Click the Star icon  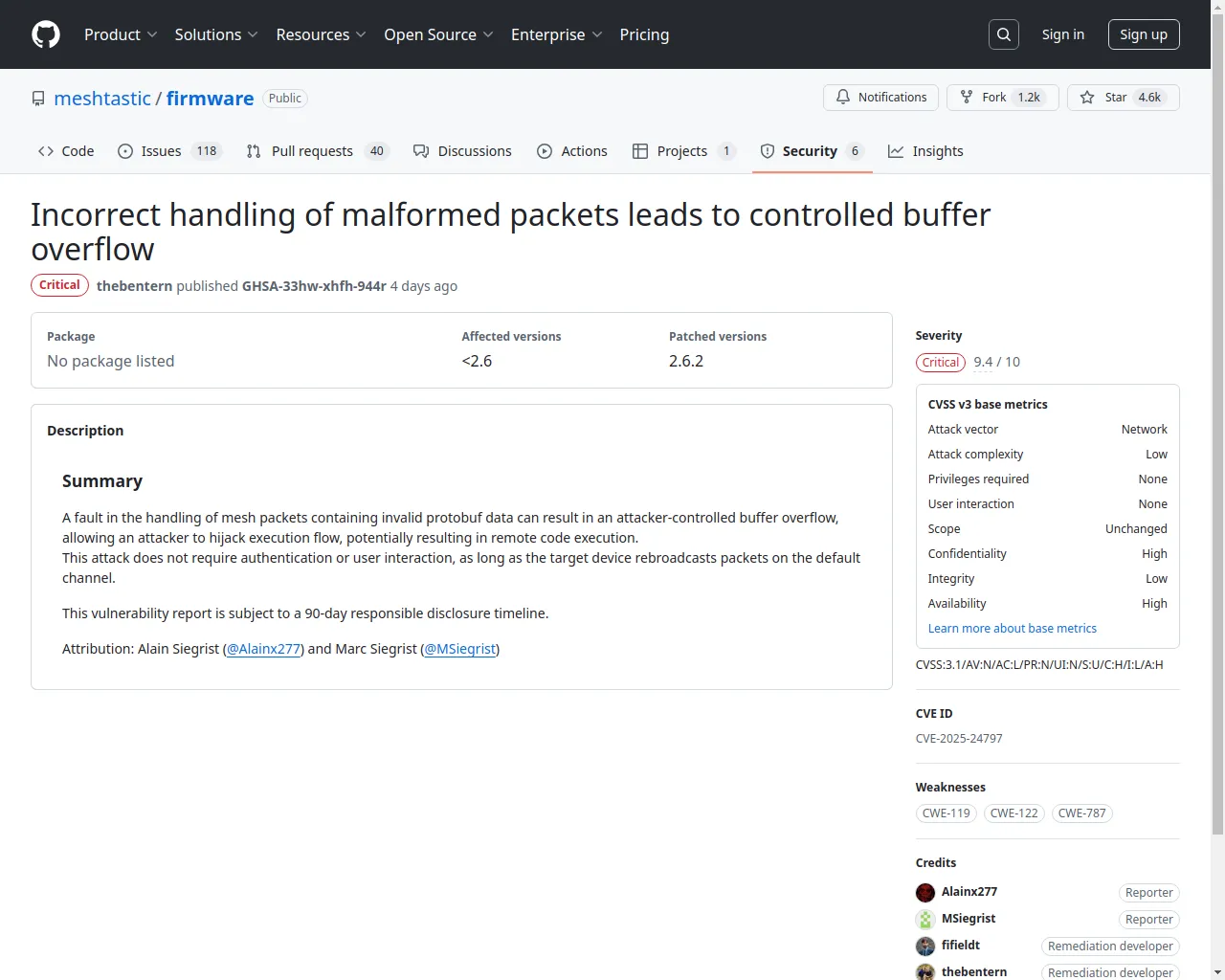[1087, 98]
